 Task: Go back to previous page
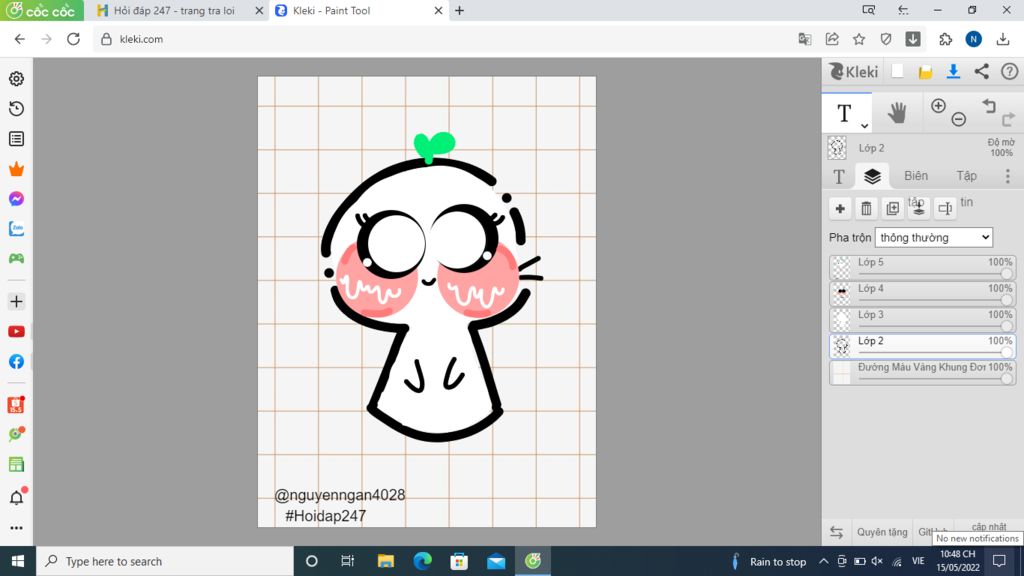click(x=20, y=39)
